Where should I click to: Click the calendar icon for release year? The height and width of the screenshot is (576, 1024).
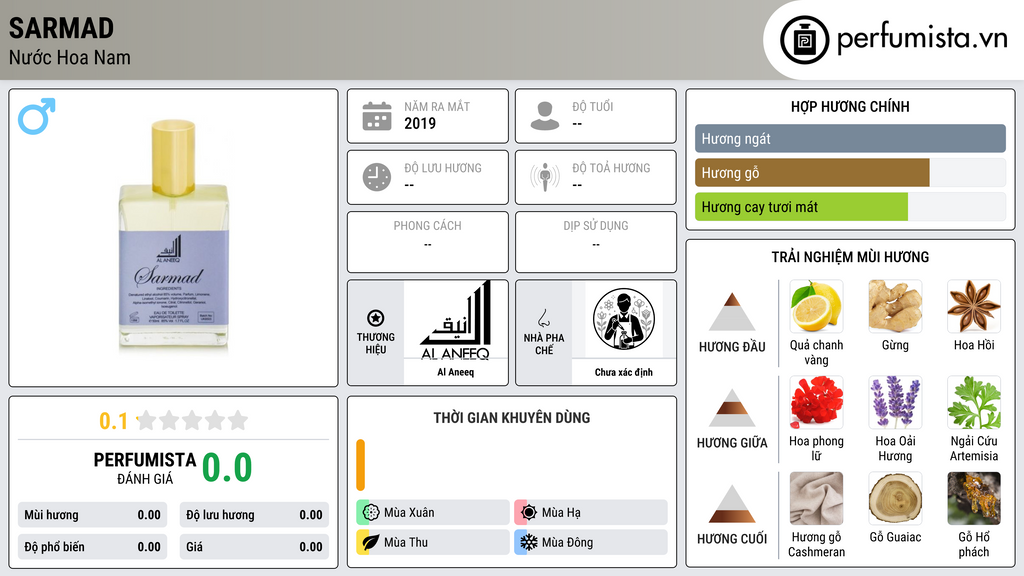click(377, 116)
